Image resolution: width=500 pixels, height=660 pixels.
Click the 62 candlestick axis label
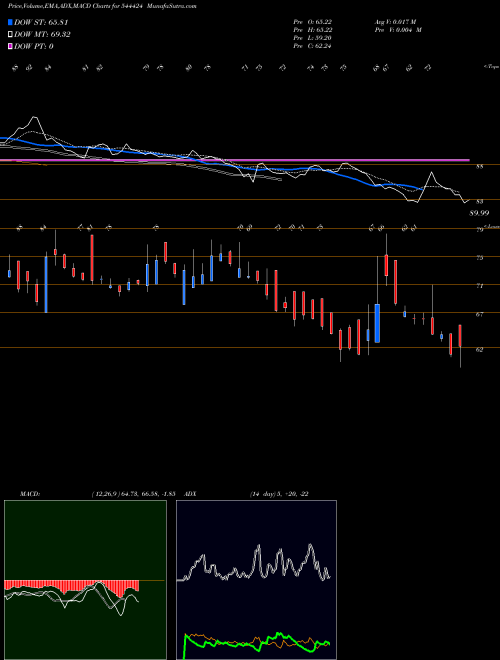(480, 349)
